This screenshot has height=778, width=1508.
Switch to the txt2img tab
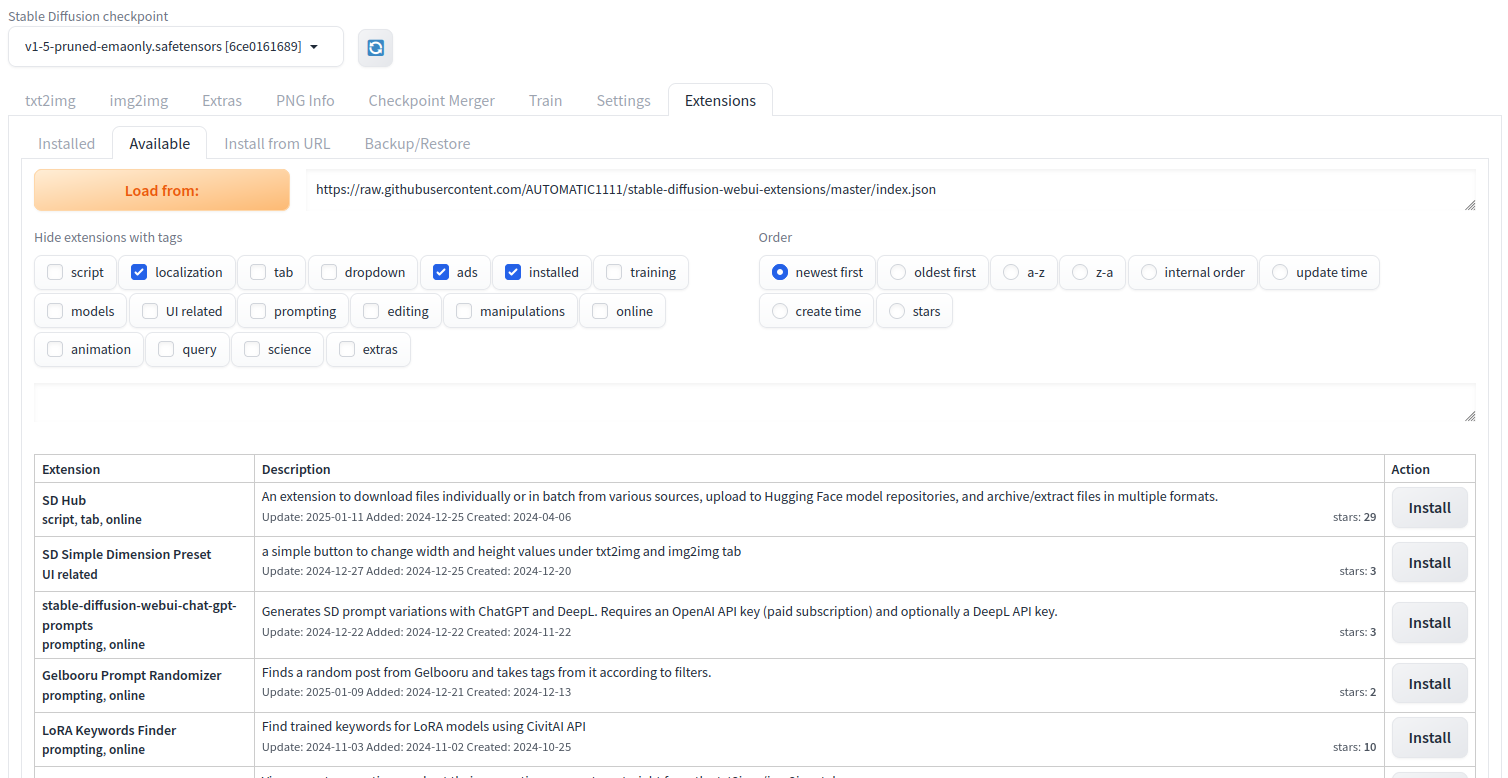click(x=50, y=100)
